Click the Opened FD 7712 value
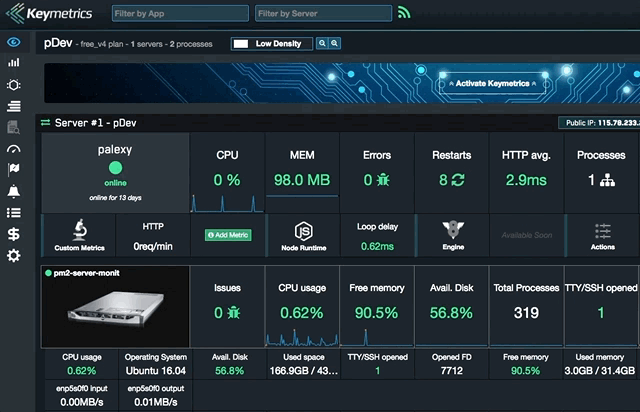 (451, 371)
